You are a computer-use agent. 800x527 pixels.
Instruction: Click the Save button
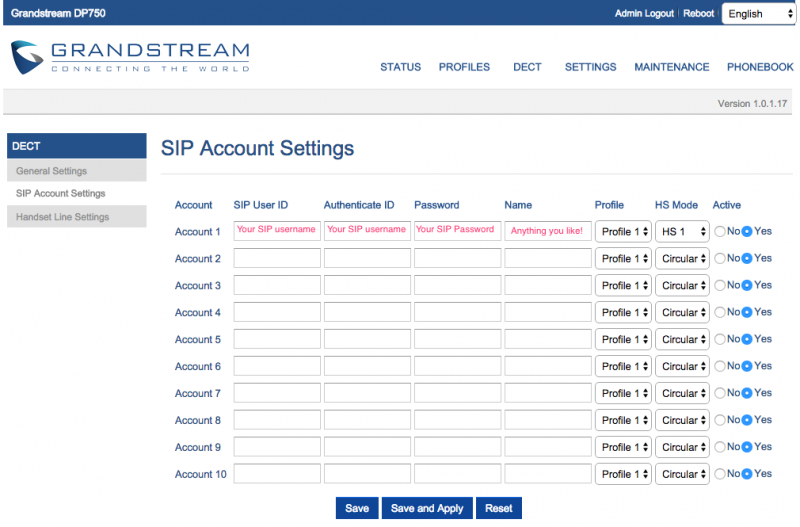[x=357, y=508]
